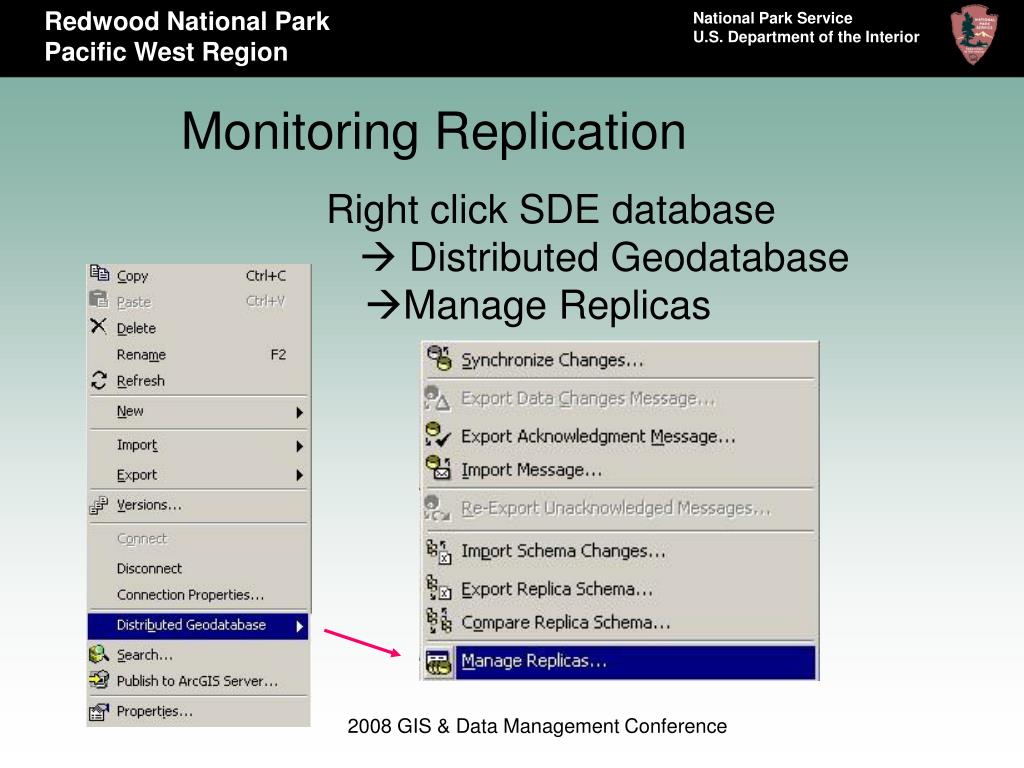This screenshot has height=768, width=1024.
Task: Click the Copy icon in context menu
Action: pos(99,273)
